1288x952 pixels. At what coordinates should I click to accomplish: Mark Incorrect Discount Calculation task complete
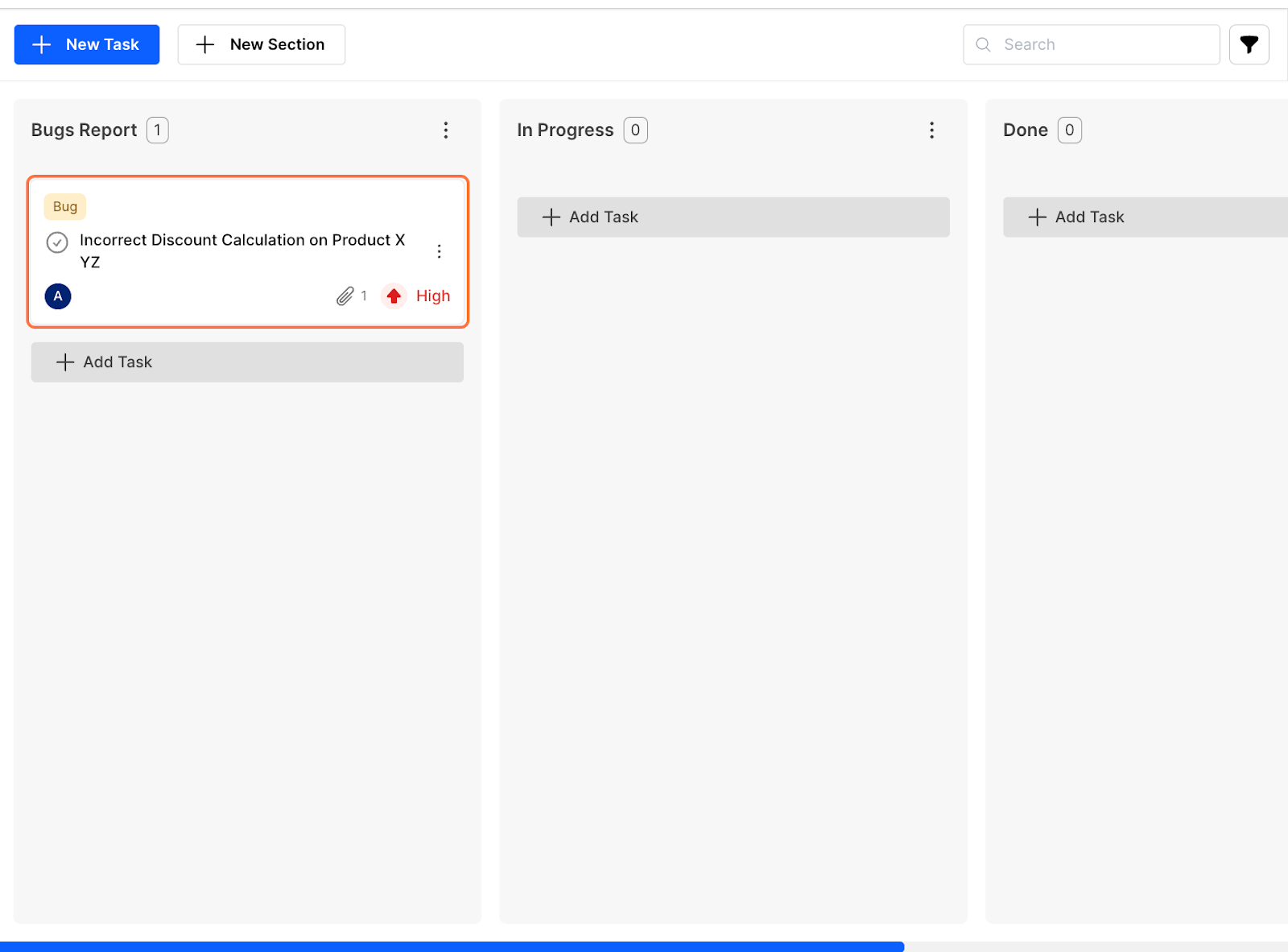(57, 242)
